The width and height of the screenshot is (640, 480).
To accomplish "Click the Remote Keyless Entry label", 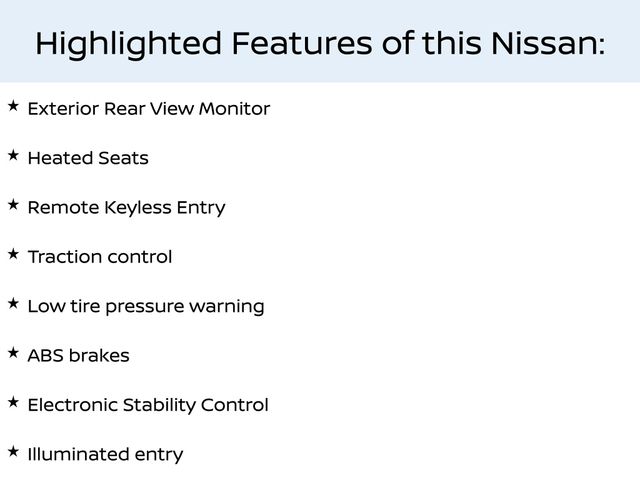I will coord(126,208).
